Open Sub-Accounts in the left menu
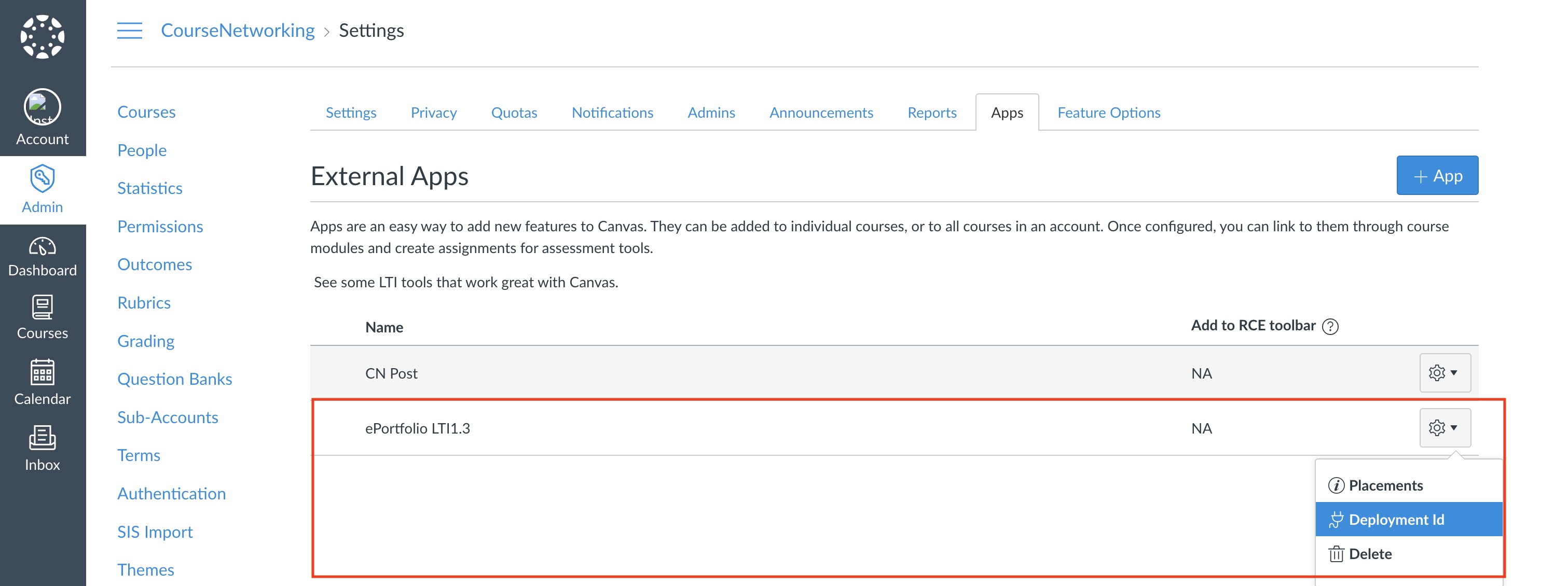The height and width of the screenshot is (586, 1568). coord(168,417)
